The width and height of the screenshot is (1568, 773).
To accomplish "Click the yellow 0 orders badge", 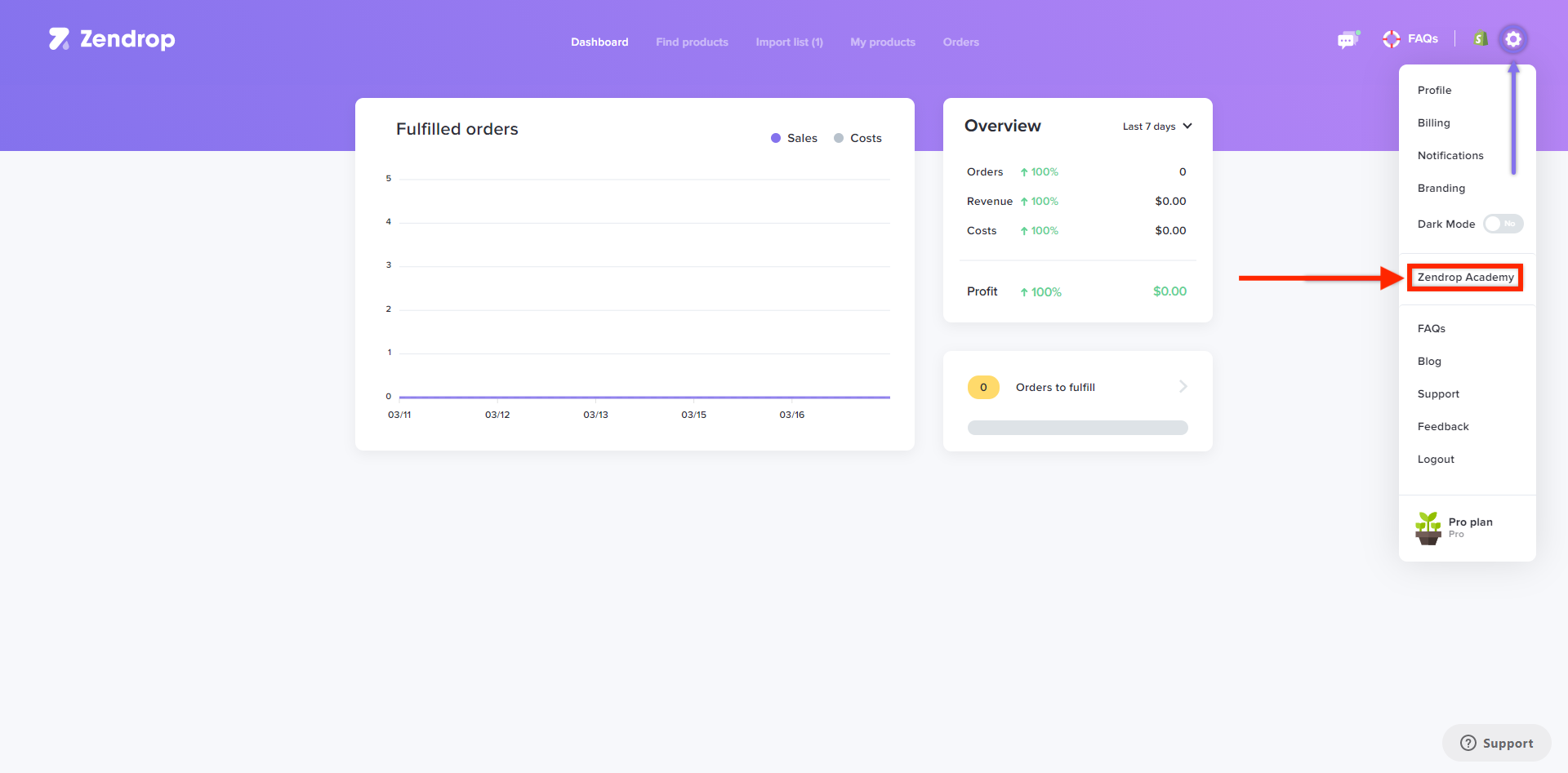I will click(x=983, y=387).
